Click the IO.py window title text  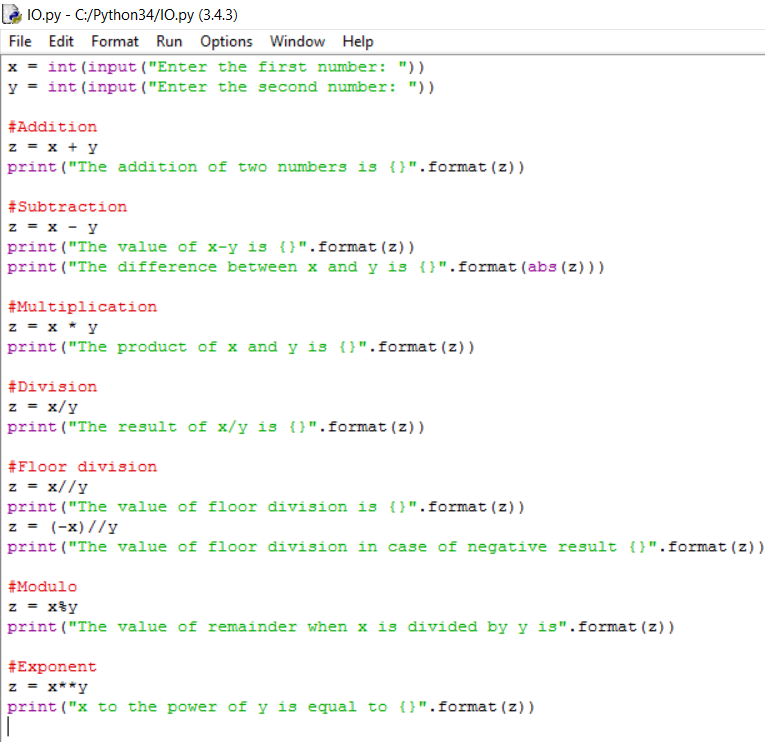coord(132,15)
